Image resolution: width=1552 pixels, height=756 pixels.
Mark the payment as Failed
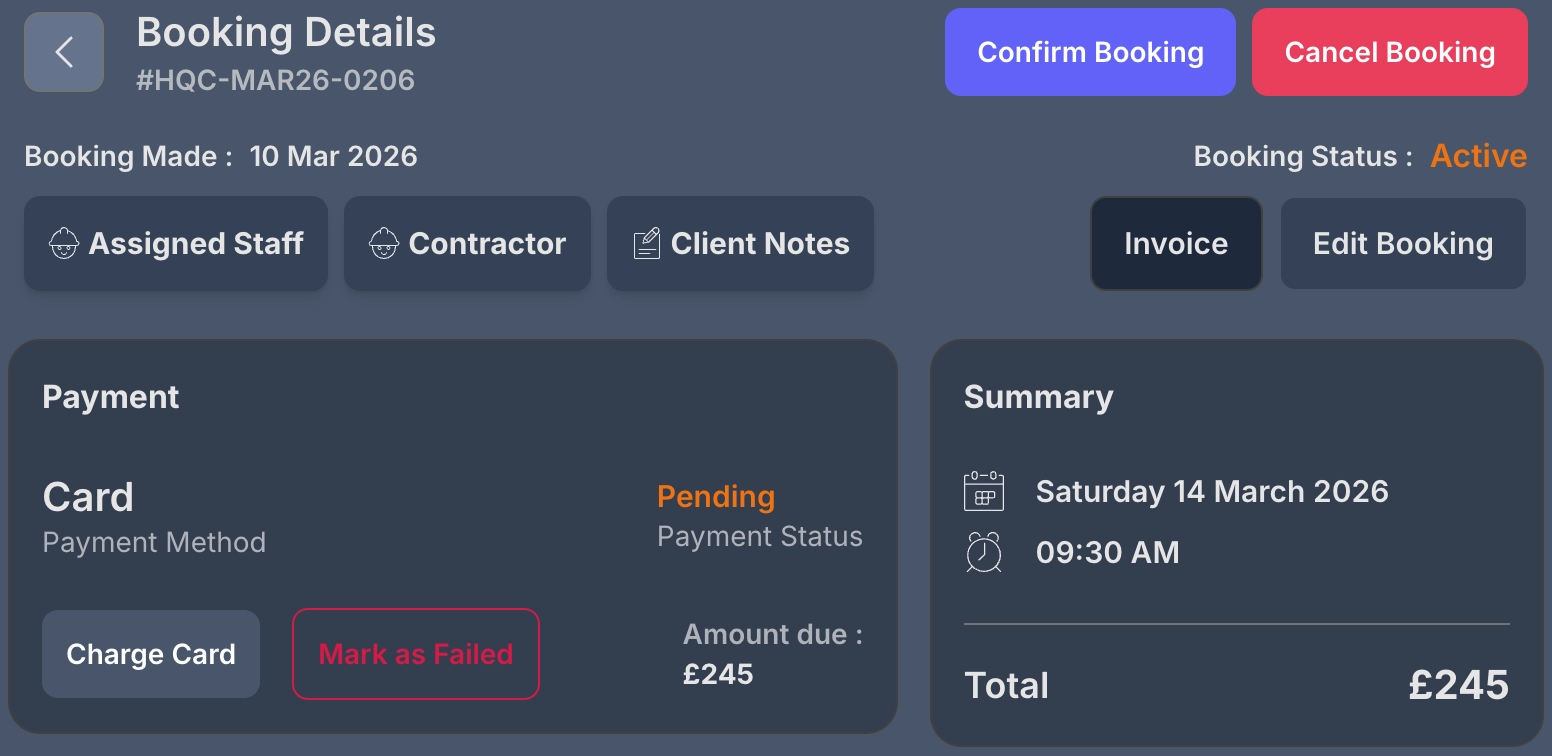[x=416, y=654]
